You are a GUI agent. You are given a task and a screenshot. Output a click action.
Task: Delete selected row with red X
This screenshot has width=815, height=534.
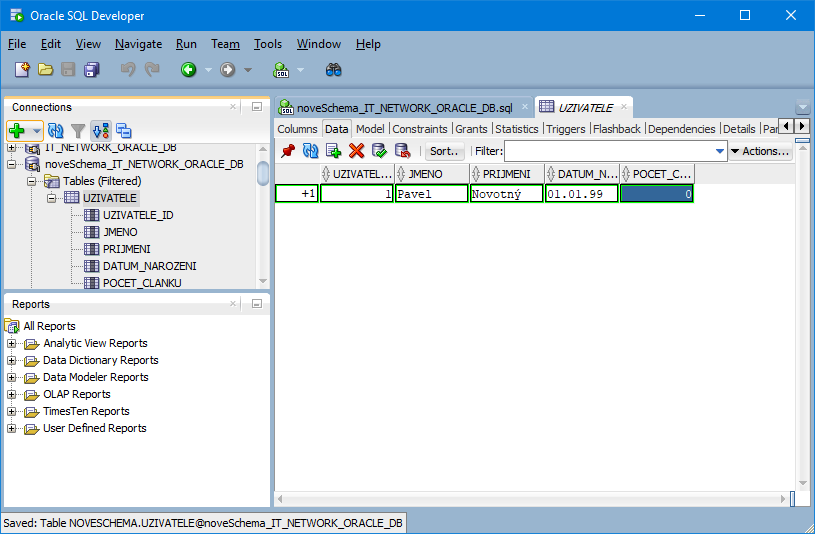pyautogui.click(x=356, y=151)
